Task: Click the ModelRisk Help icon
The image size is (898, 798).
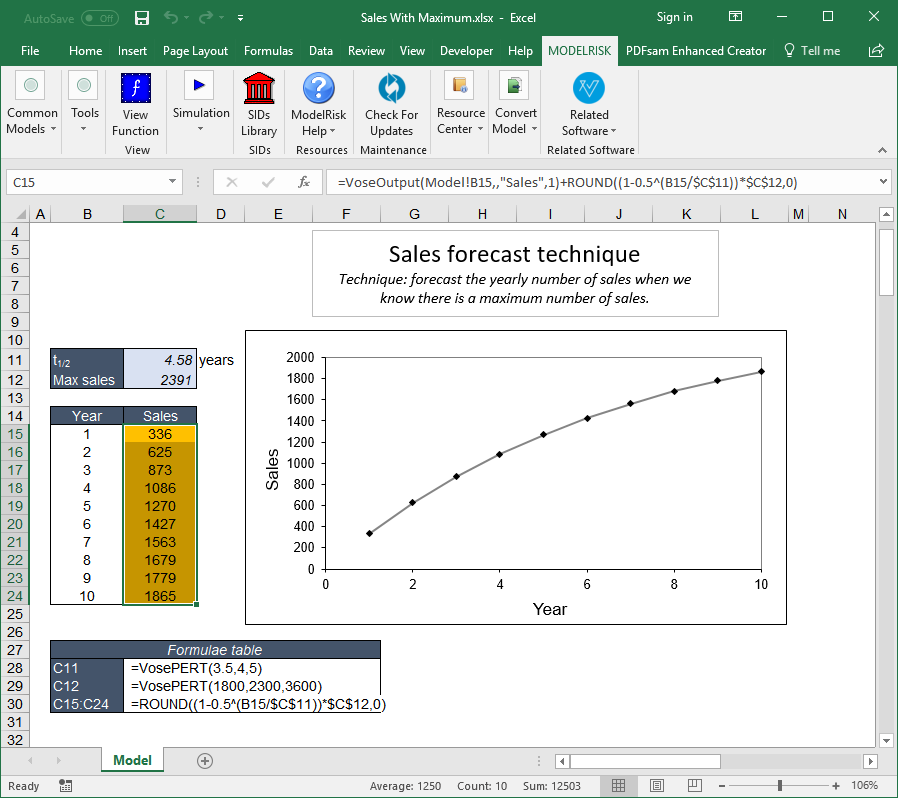Action: click(x=318, y=105)
